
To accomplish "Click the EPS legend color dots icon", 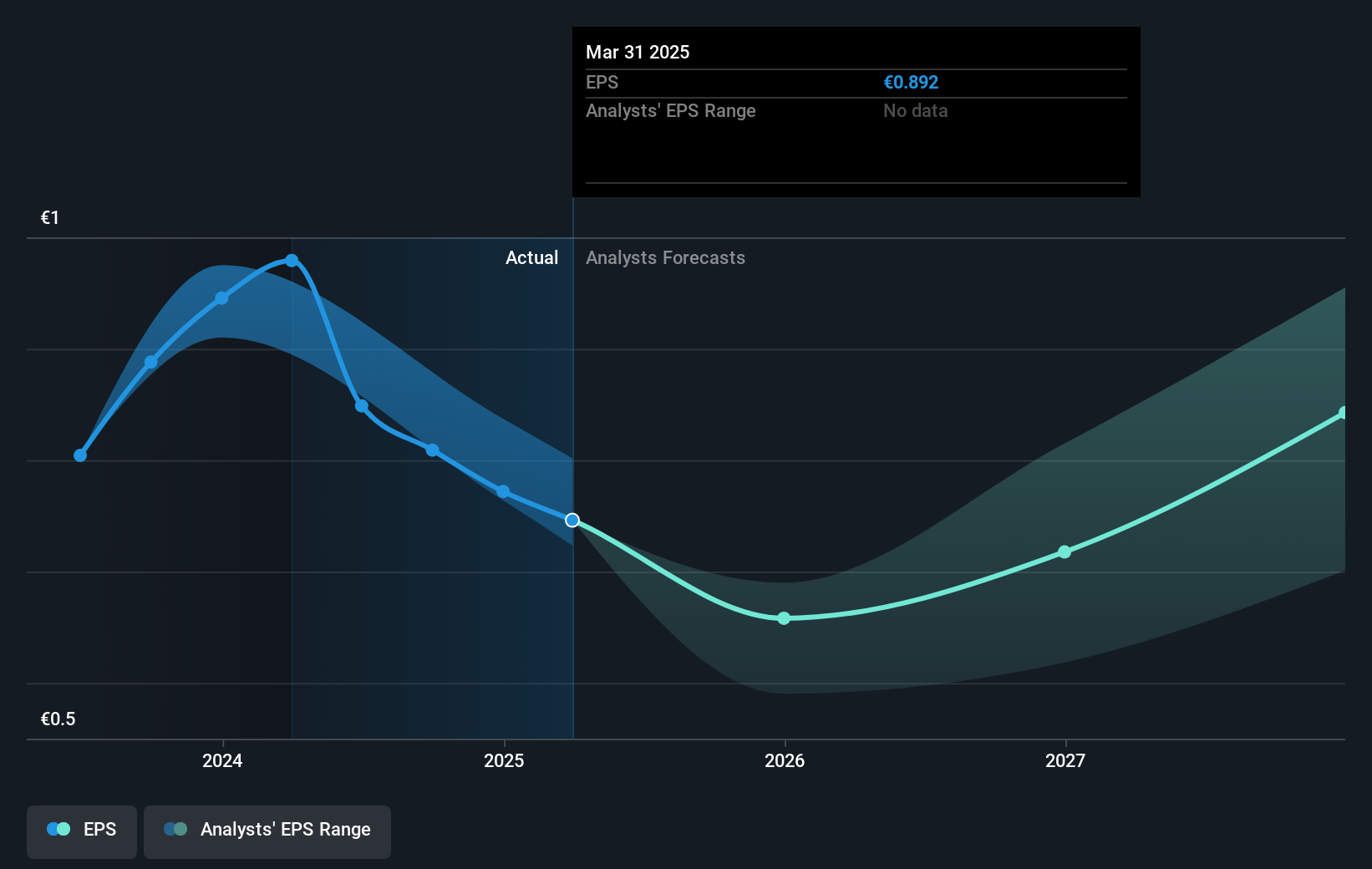I will (x=58, y=829).
